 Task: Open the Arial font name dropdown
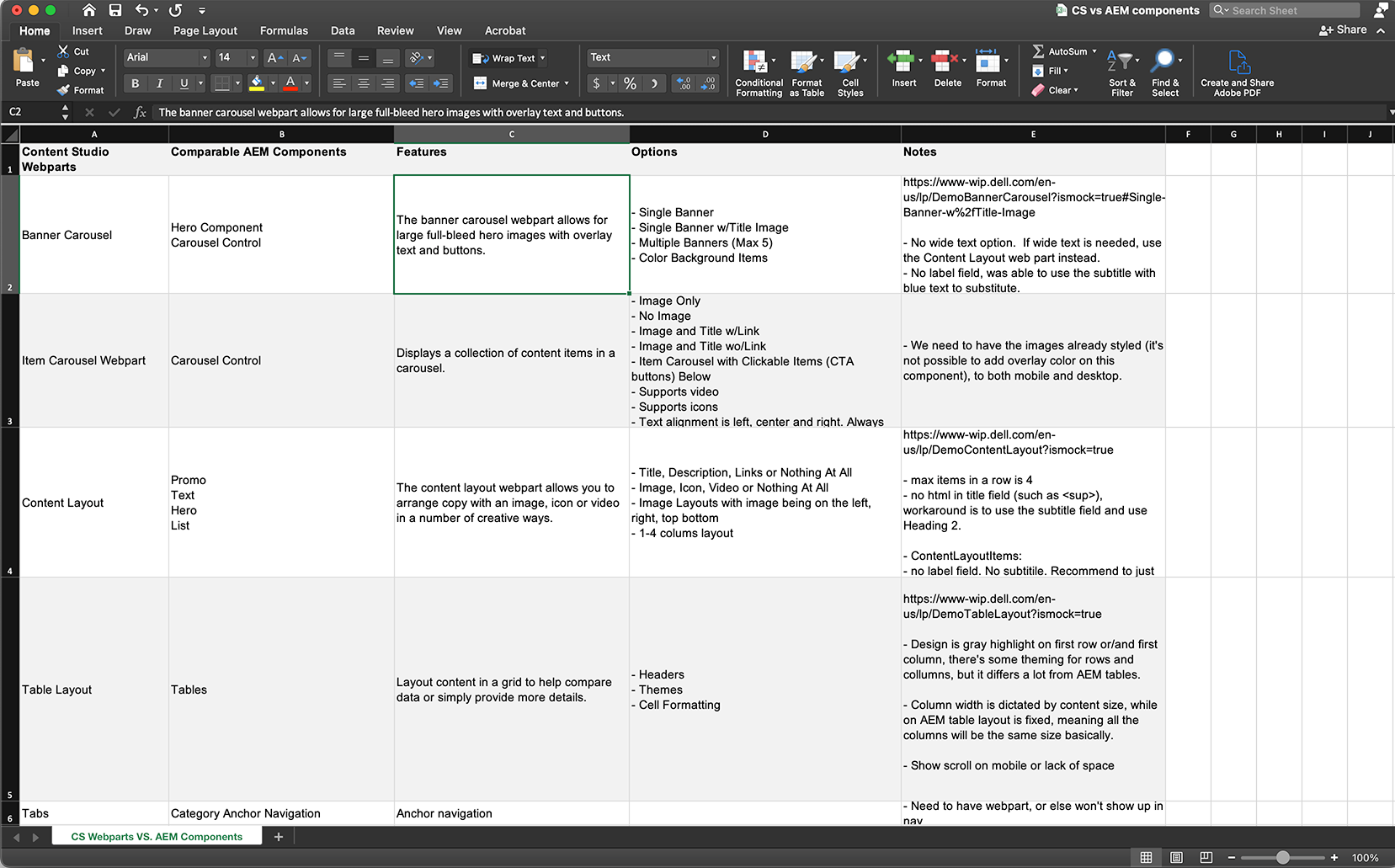click(x=204, y=57)
